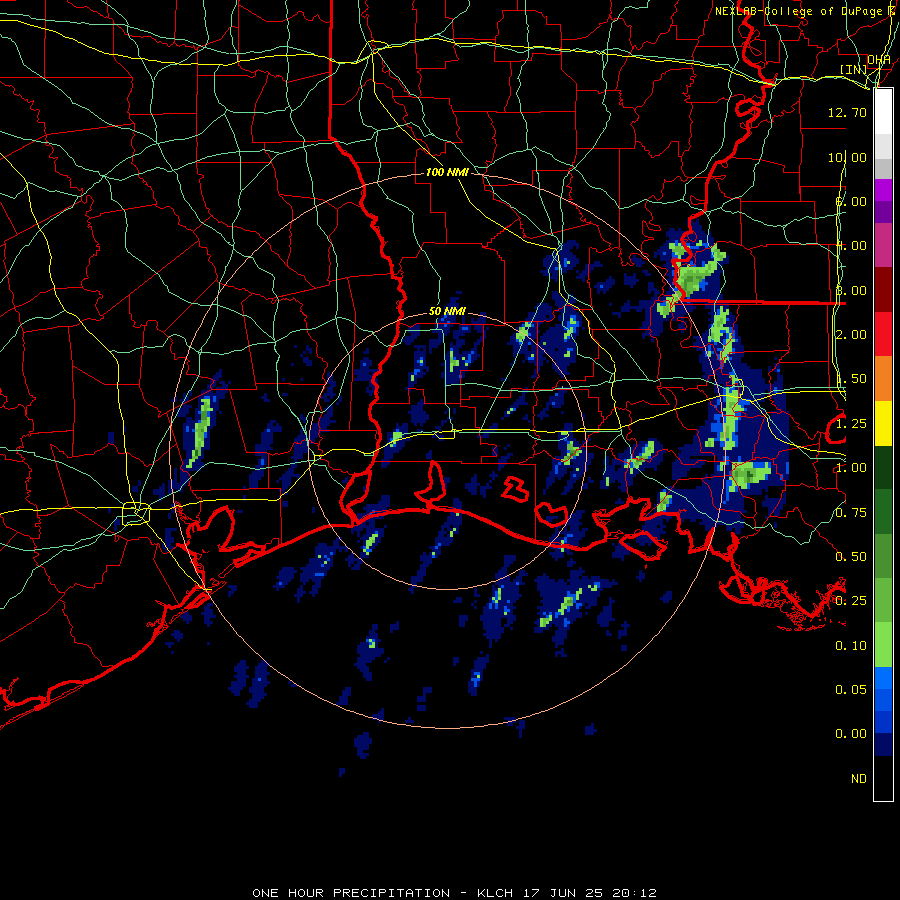Pick the dark red legend swatch near 3.00
The image size is (900, 900).
[x=883, y=290]
